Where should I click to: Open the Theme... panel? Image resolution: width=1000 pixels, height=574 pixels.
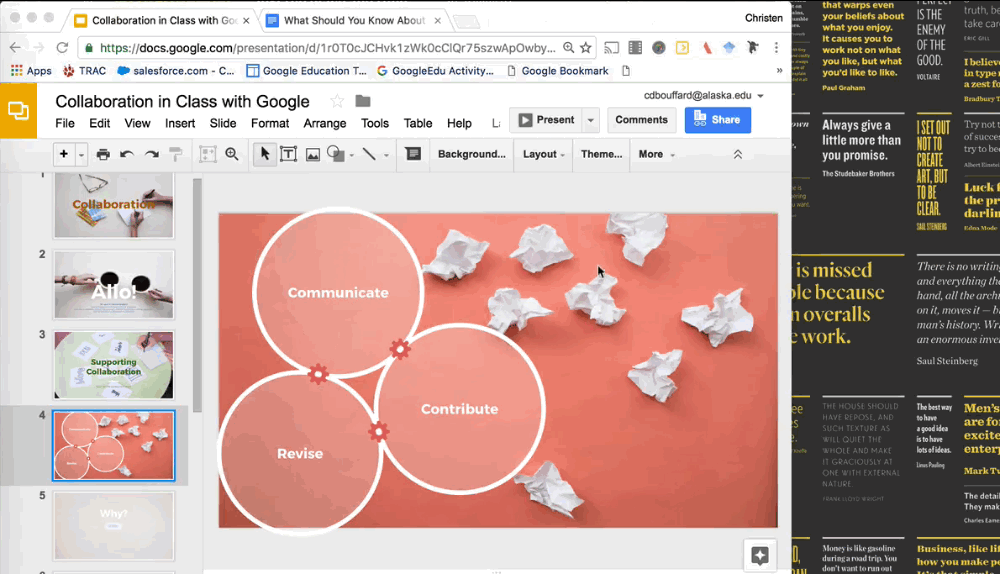click(601, 154)
